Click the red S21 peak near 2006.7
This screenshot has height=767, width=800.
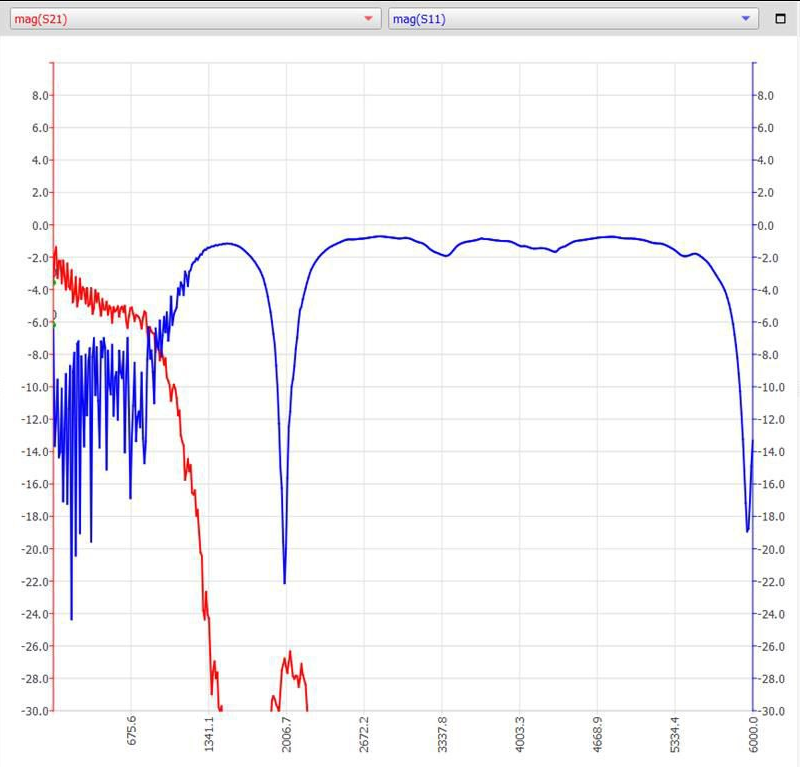click(290, 652)
